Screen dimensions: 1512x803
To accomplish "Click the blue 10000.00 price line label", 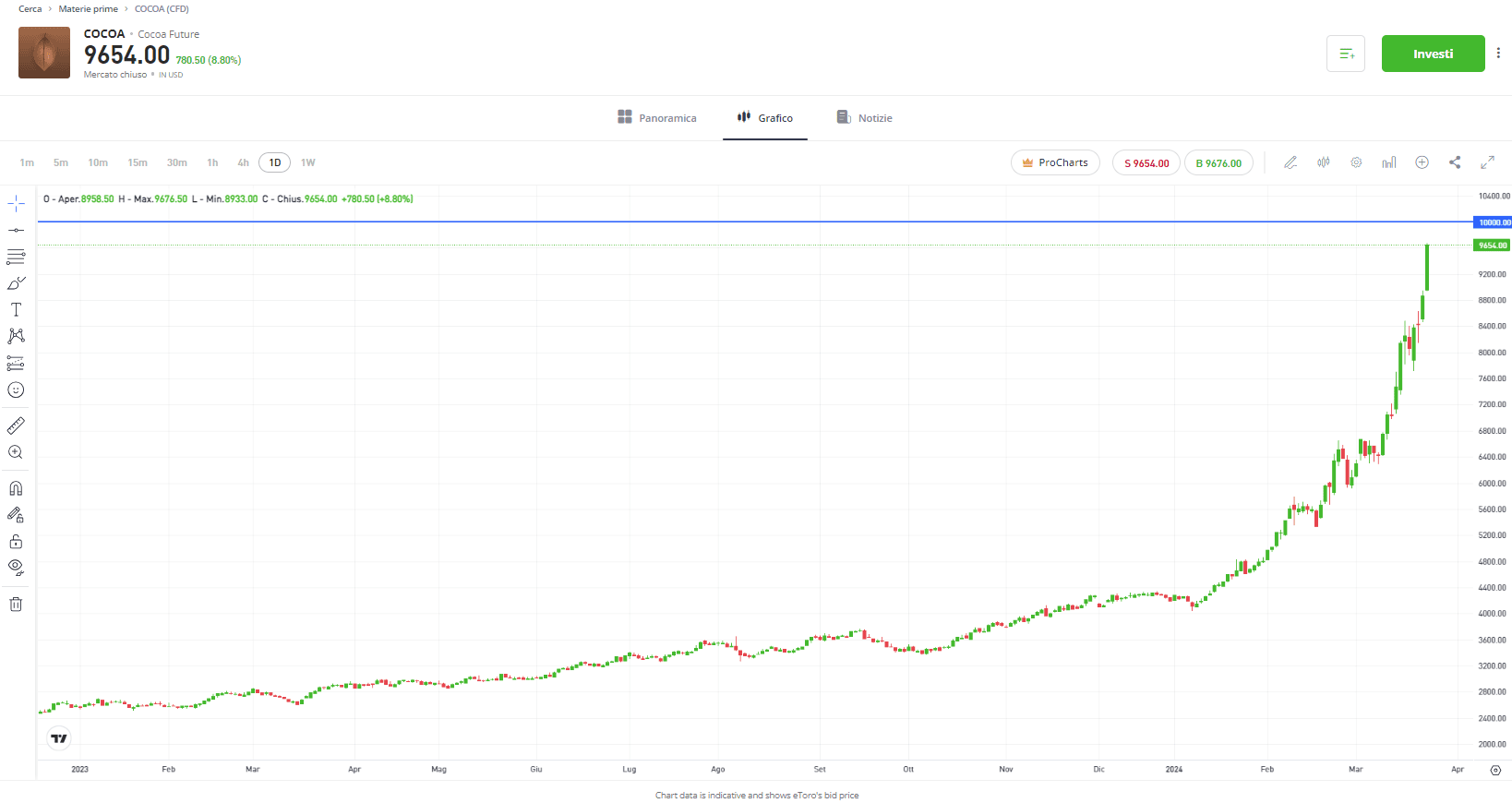I will [1493, 222].
